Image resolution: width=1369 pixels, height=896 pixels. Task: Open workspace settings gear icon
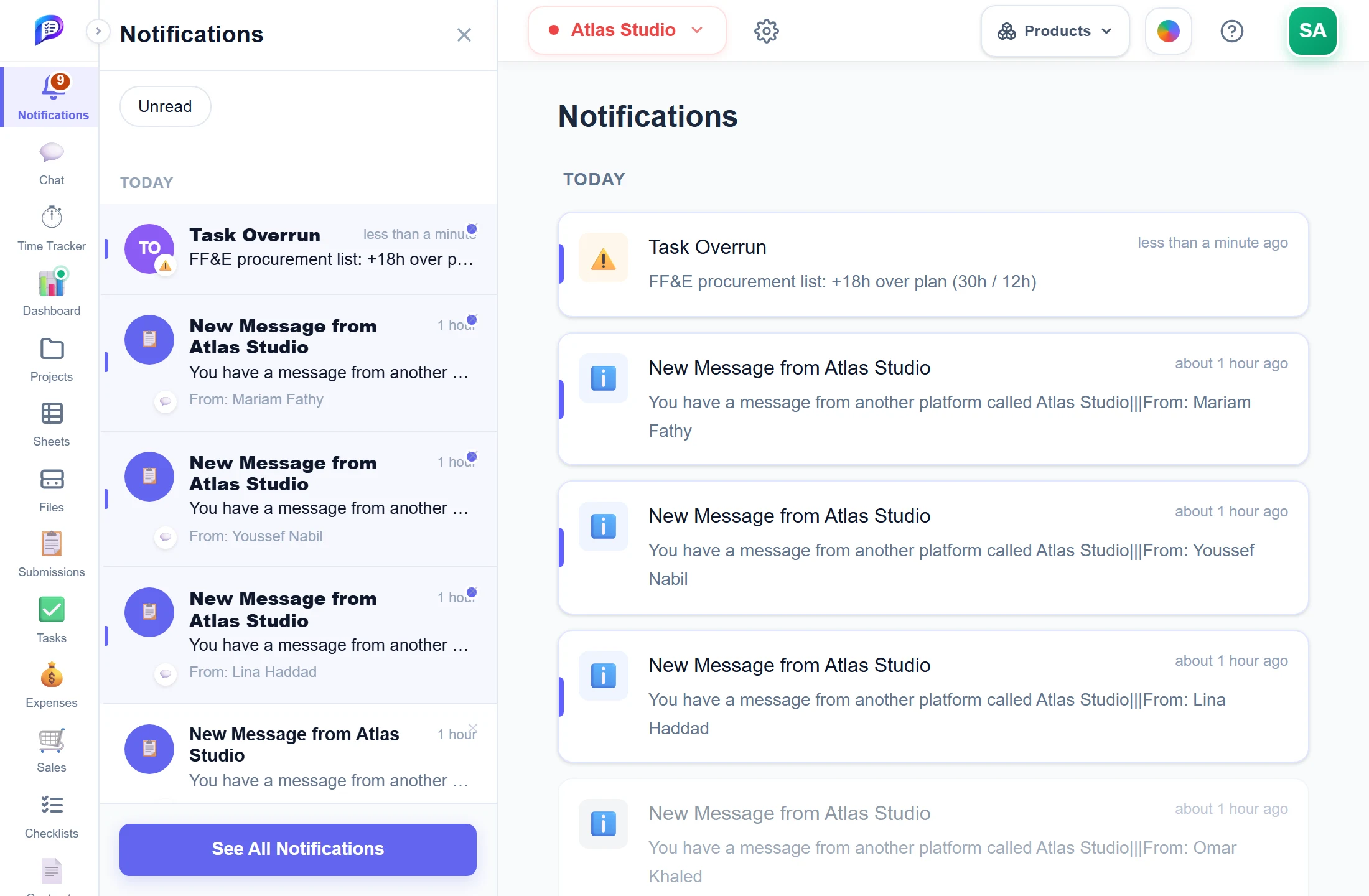(767, 30)
